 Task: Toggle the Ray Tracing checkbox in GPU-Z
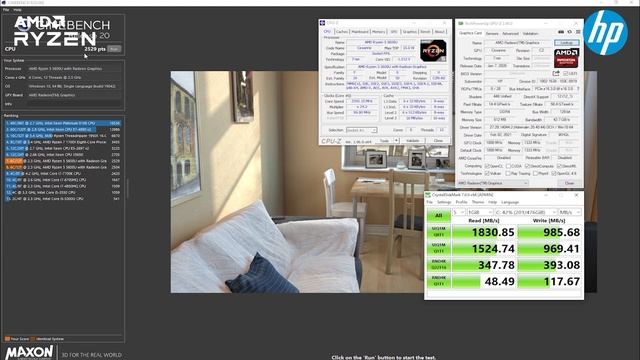[508, 173]
